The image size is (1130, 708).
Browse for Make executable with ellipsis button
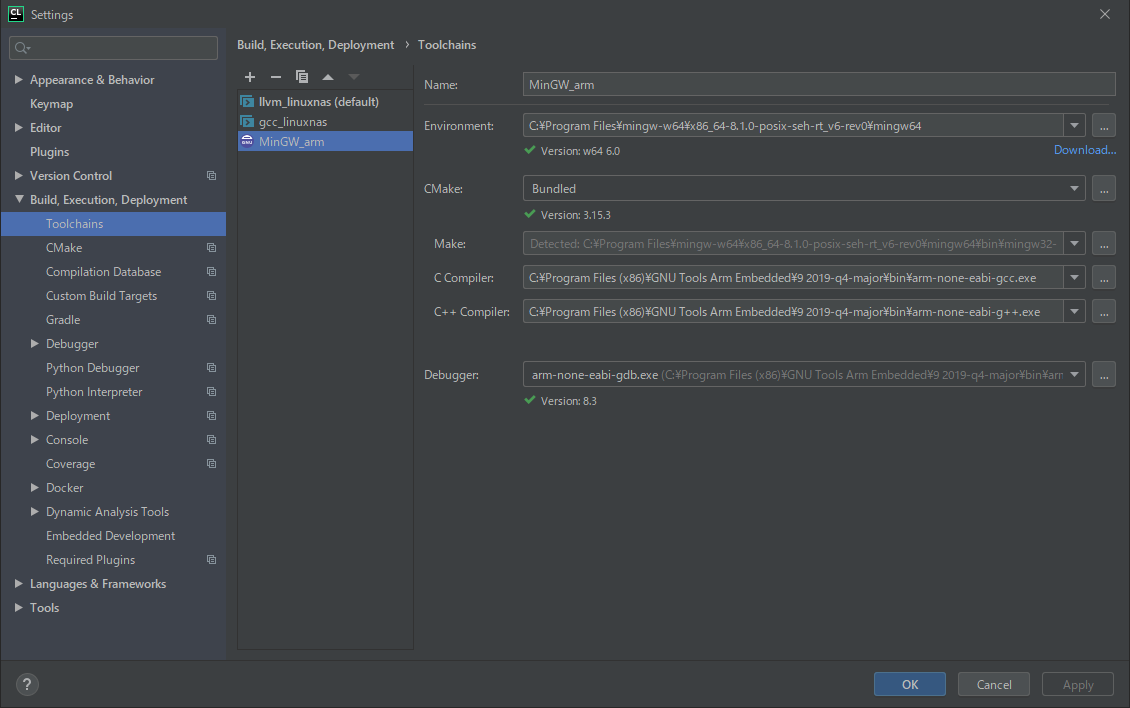pyautogui.click(x=1103, y=244)
